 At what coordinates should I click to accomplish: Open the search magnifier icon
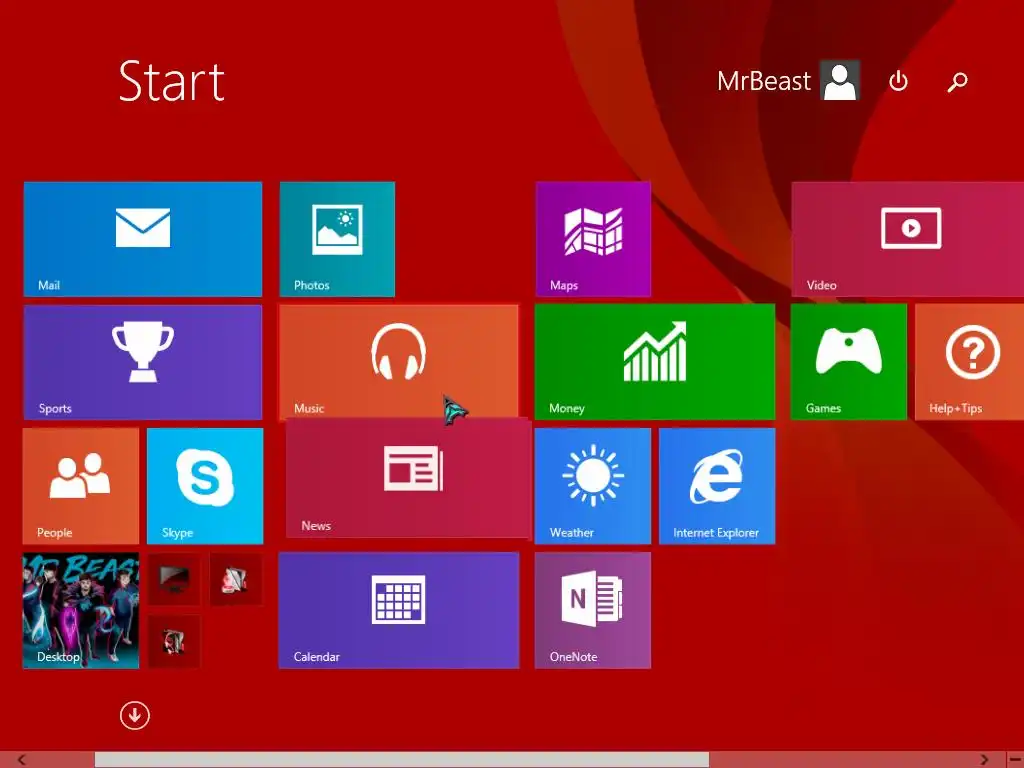pos(957,82)
